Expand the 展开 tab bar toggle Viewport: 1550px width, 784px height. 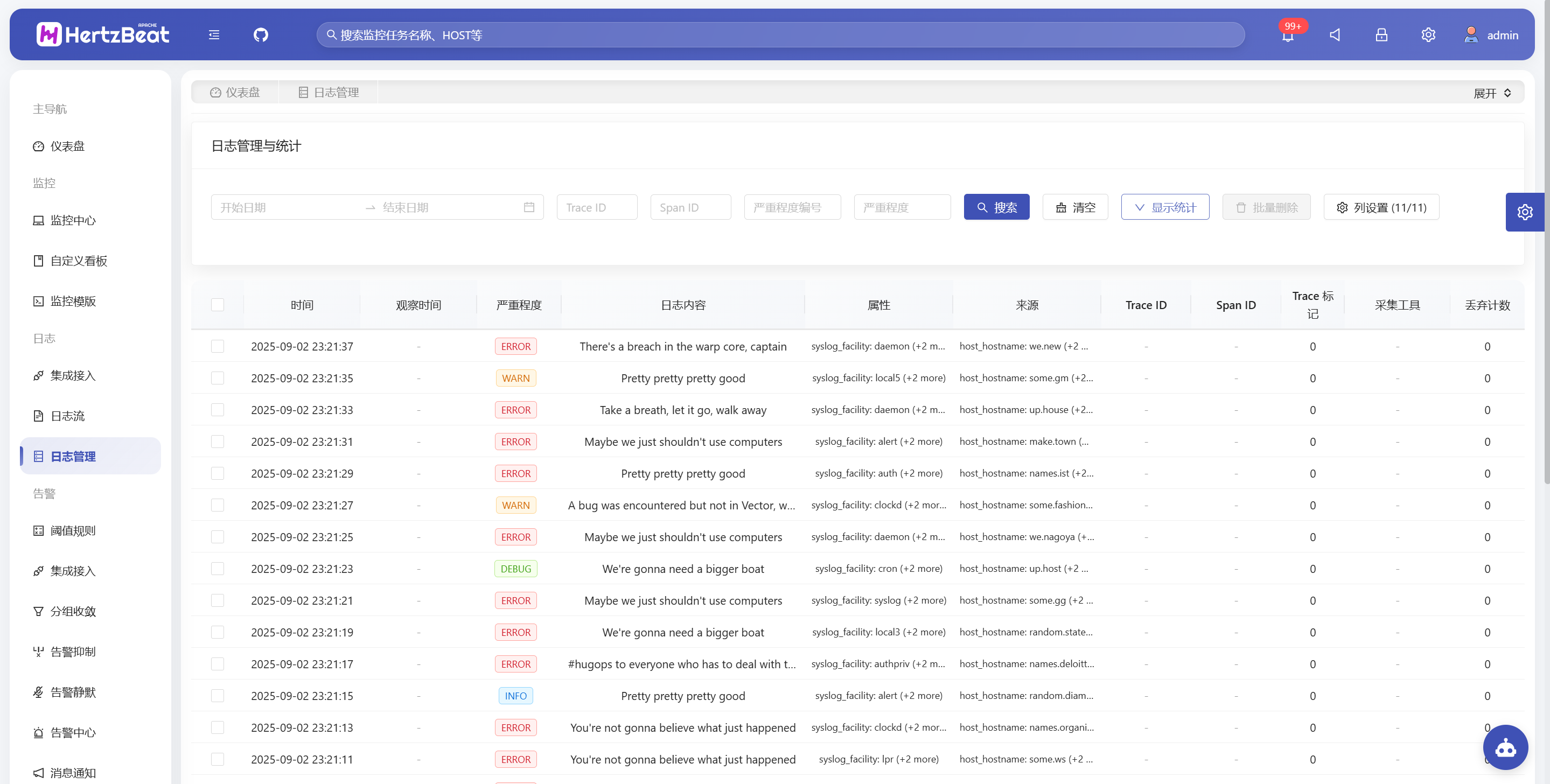(x=1492, y=93)
